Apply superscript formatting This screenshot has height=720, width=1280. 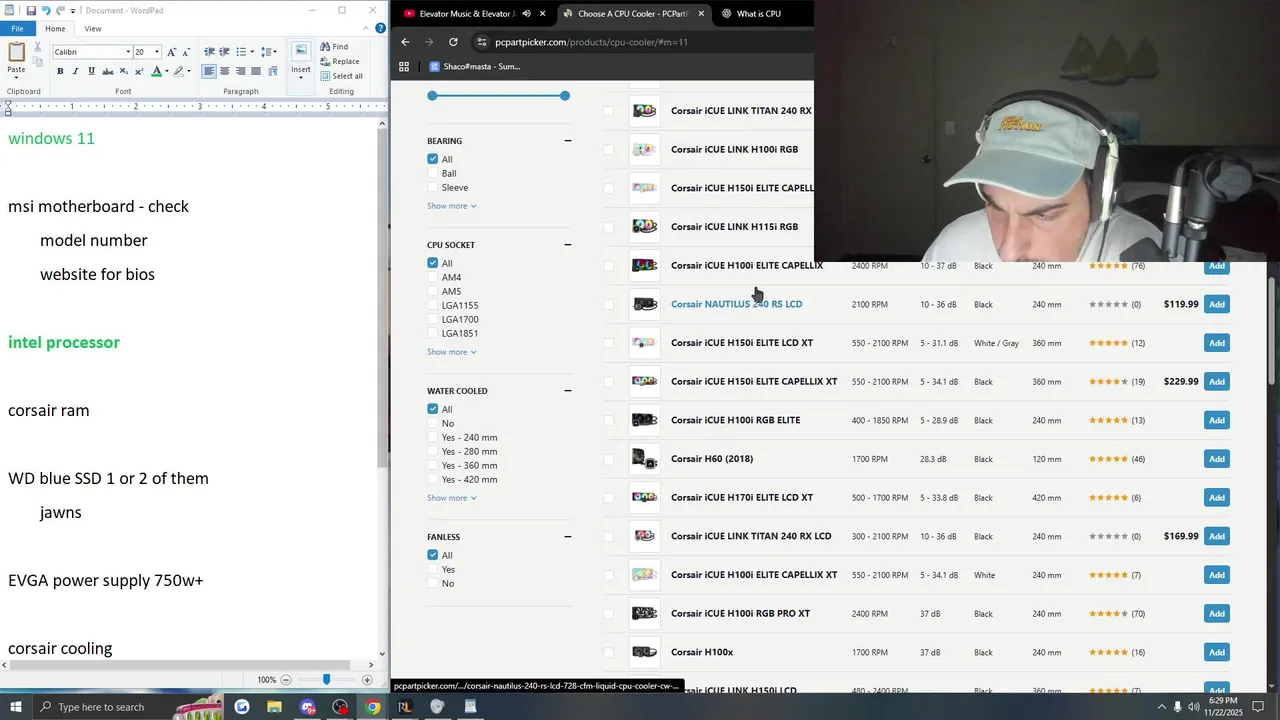click(140, 71)
